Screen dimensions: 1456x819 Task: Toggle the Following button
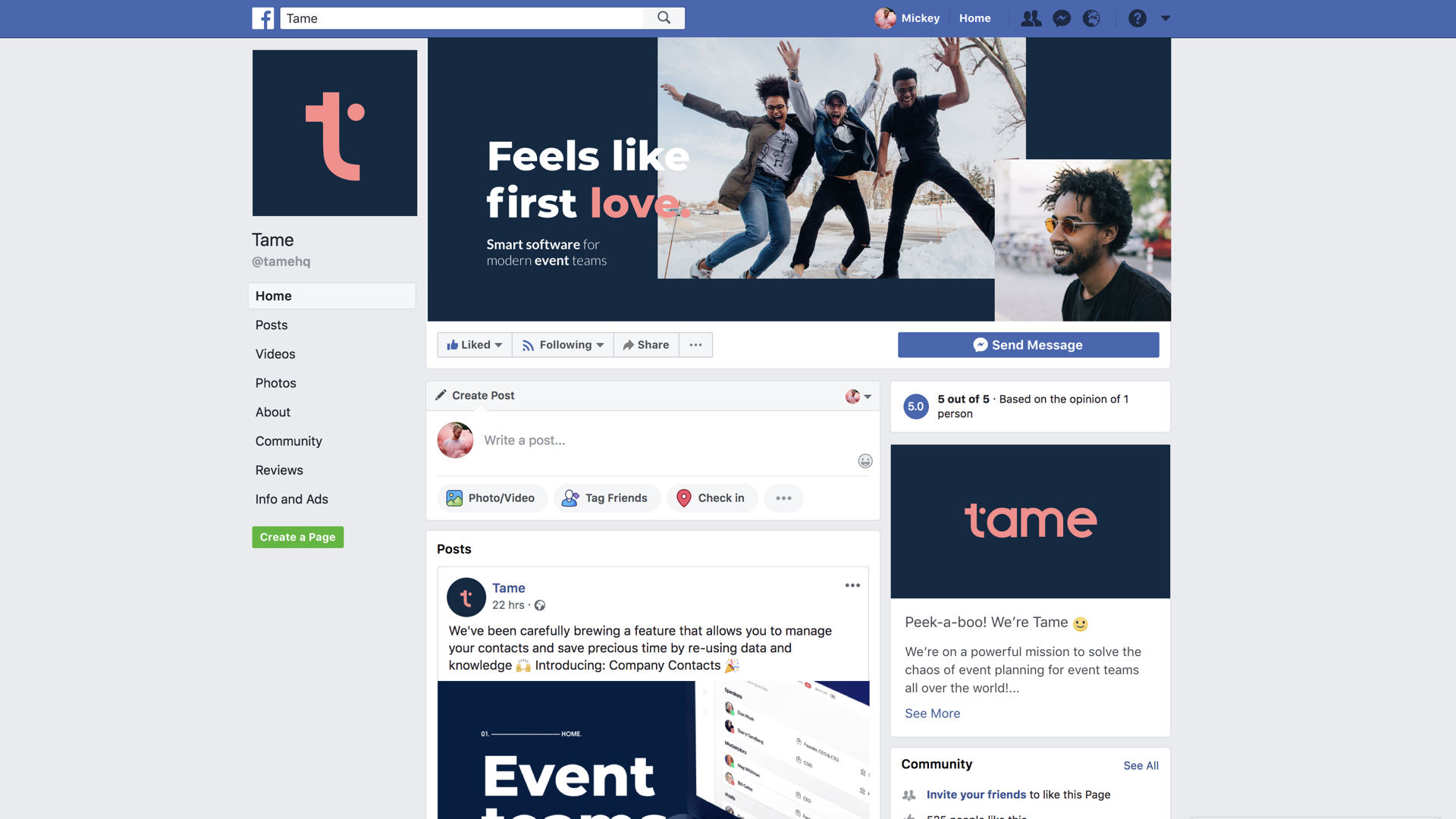pos(563,345)
